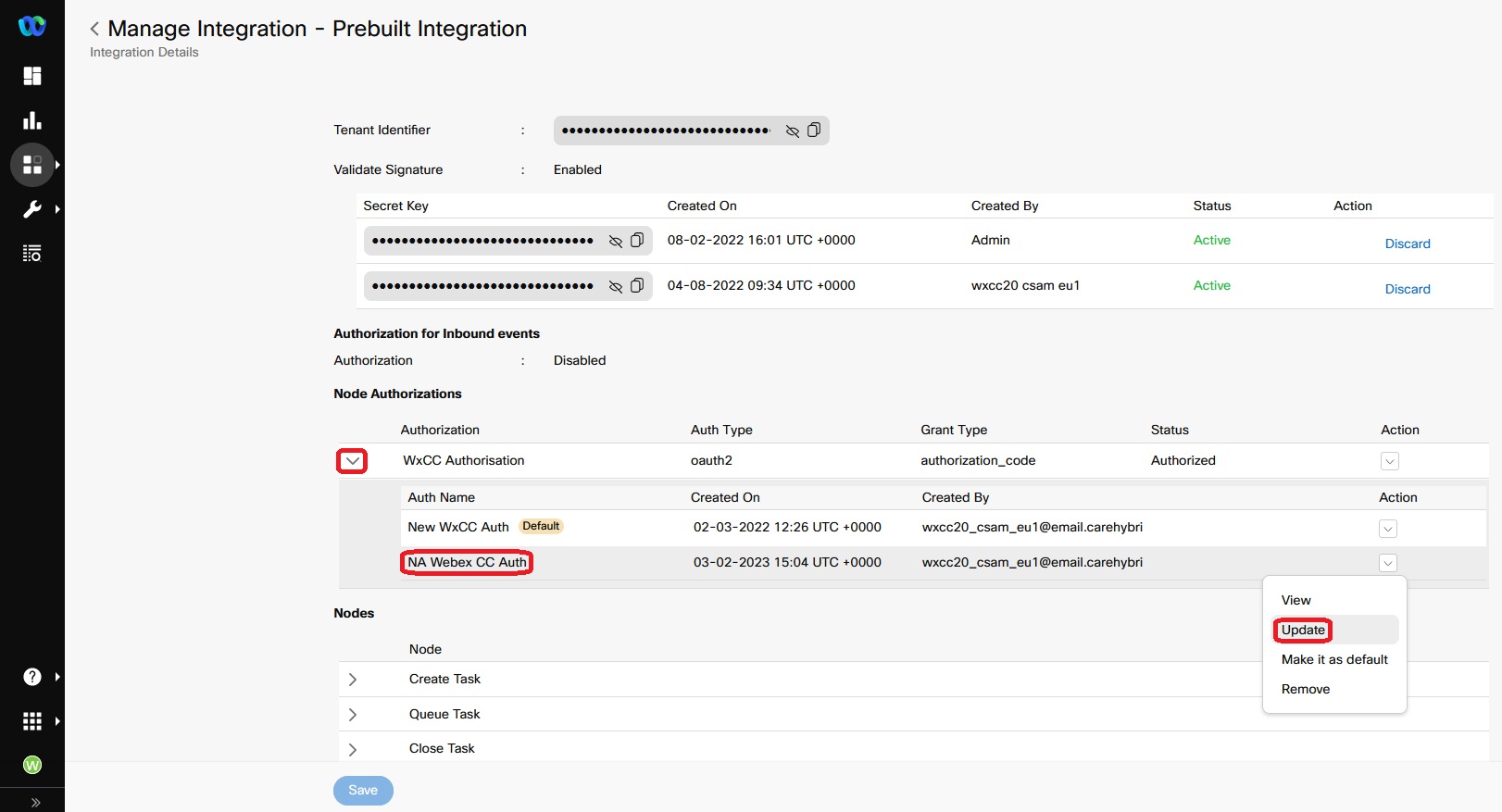Click the masked Tenant Identifier field
The height and width of the screenshot is (812, 1502).
691,131
